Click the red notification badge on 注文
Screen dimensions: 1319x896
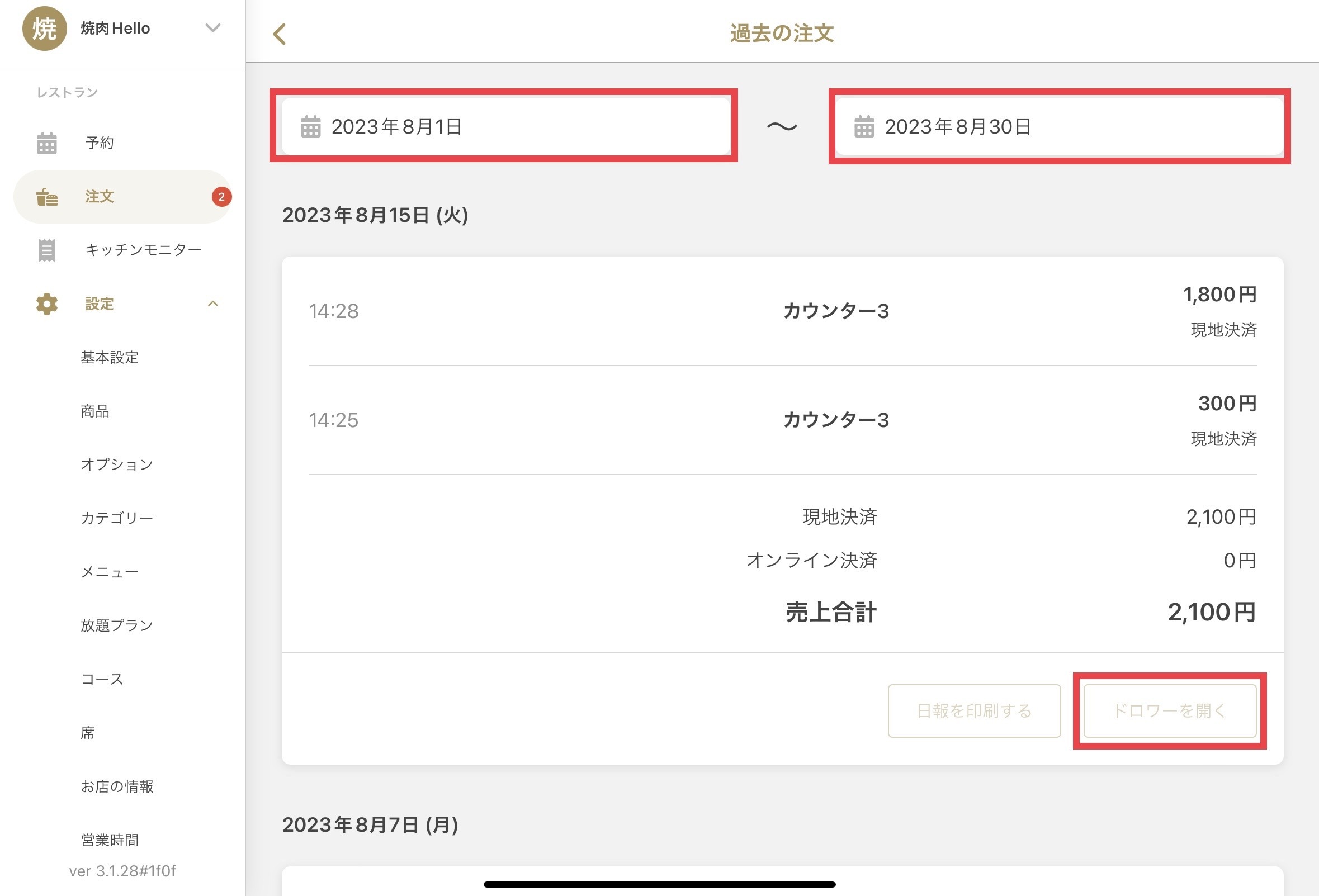[221, 197]
